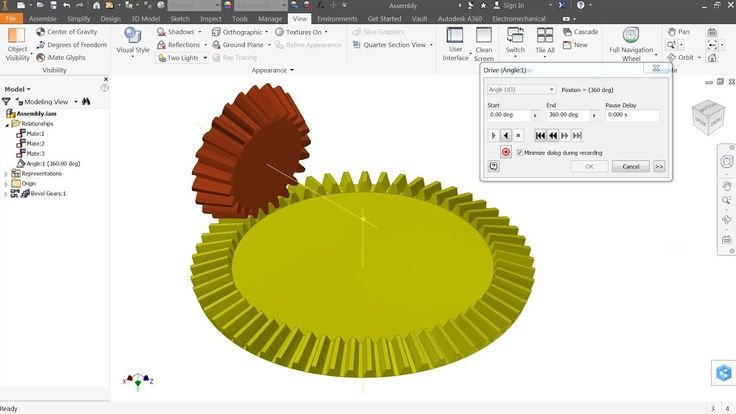This screenshot has height=414, width=736.
Task: Click the binoculars find icon in Model browser
Action: (x=87, y=101)
